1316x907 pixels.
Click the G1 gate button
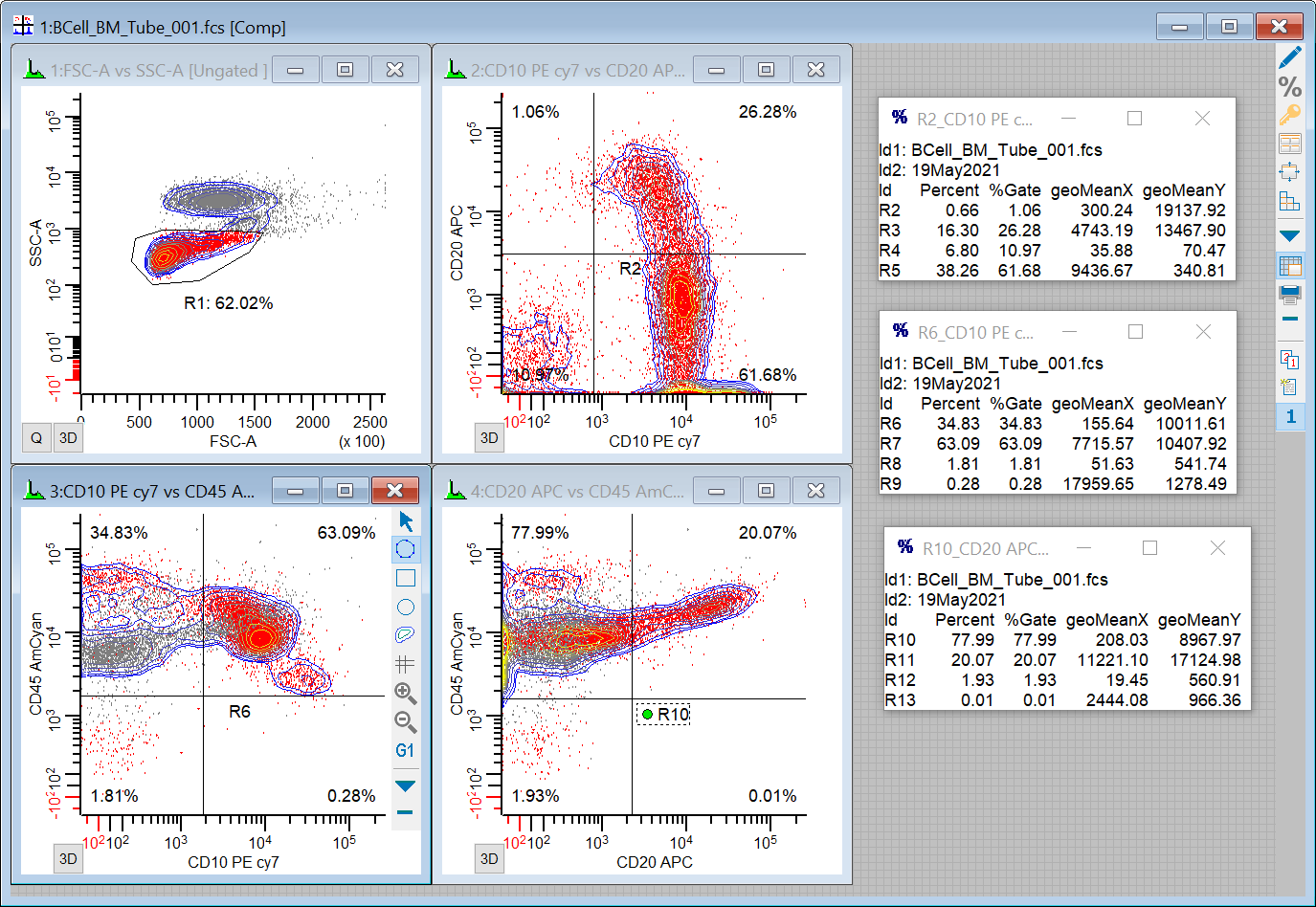pos(406,751)
